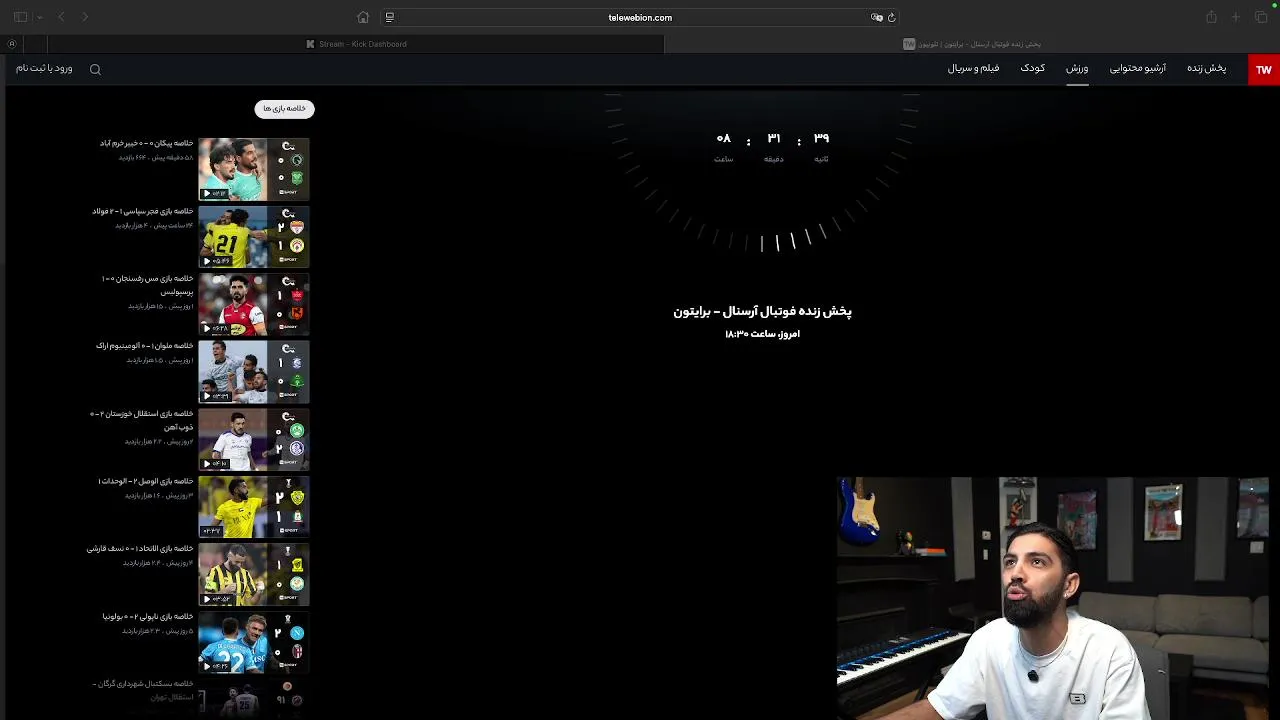Open the خلاصه ملوان ۱ - ۰ title link
Viewport: 1280px width, 720px height.
pos(145,346)
